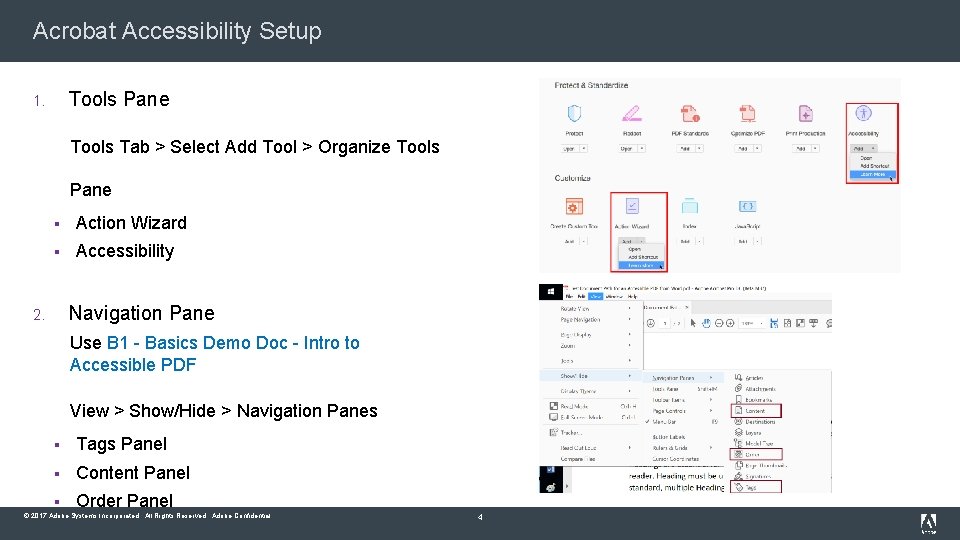Viewport: 960px width, 540px height.
Task: Select the Action Wizard icon
Action: click(x=632, y=206)
